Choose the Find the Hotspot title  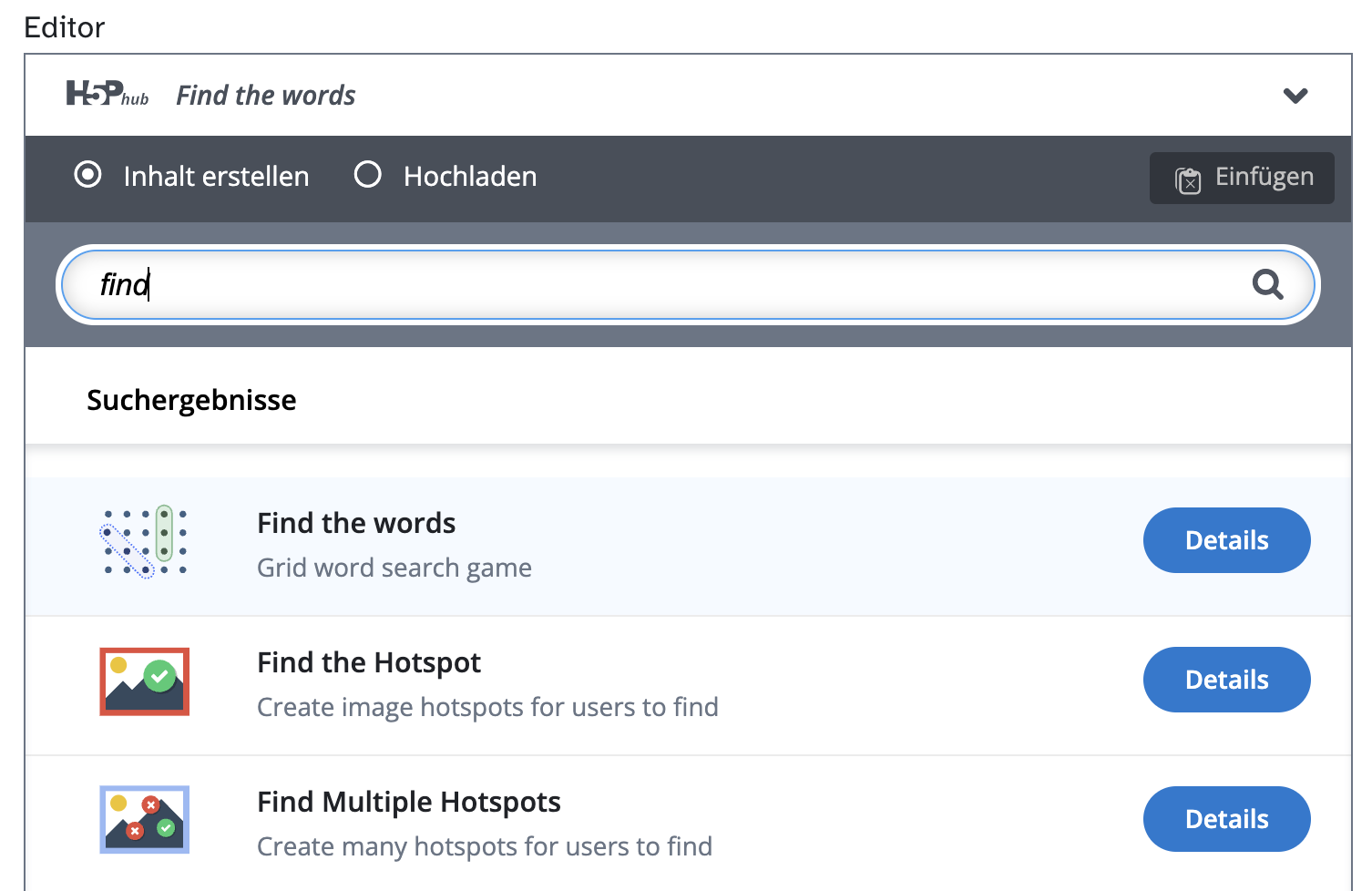369,662
